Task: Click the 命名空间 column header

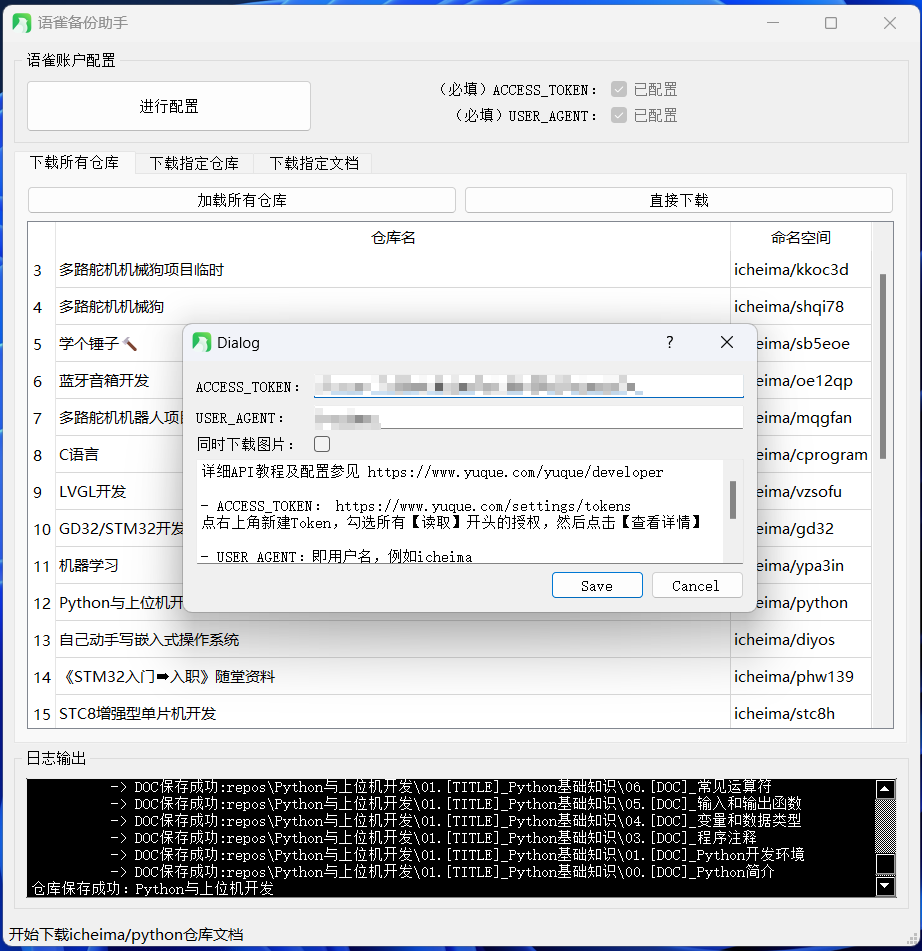Action: click(801, 237)
